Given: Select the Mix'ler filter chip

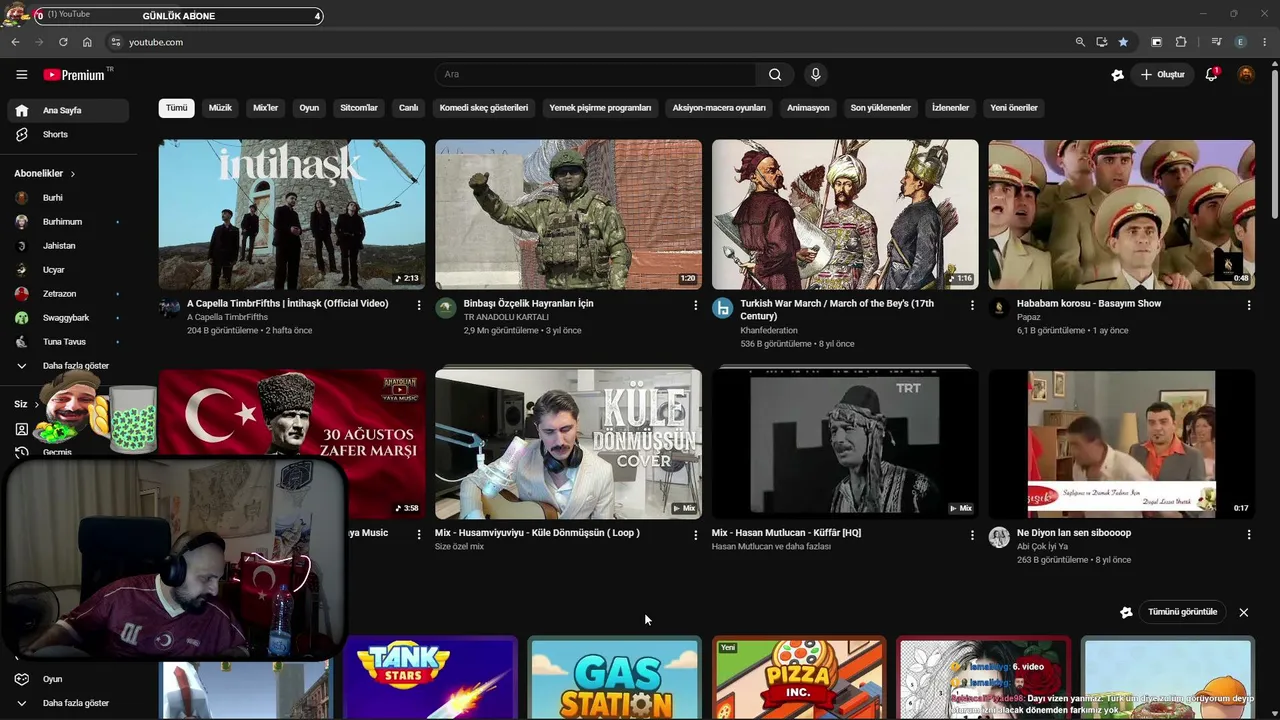Looking at the screenshot, I should pos(266,108).
